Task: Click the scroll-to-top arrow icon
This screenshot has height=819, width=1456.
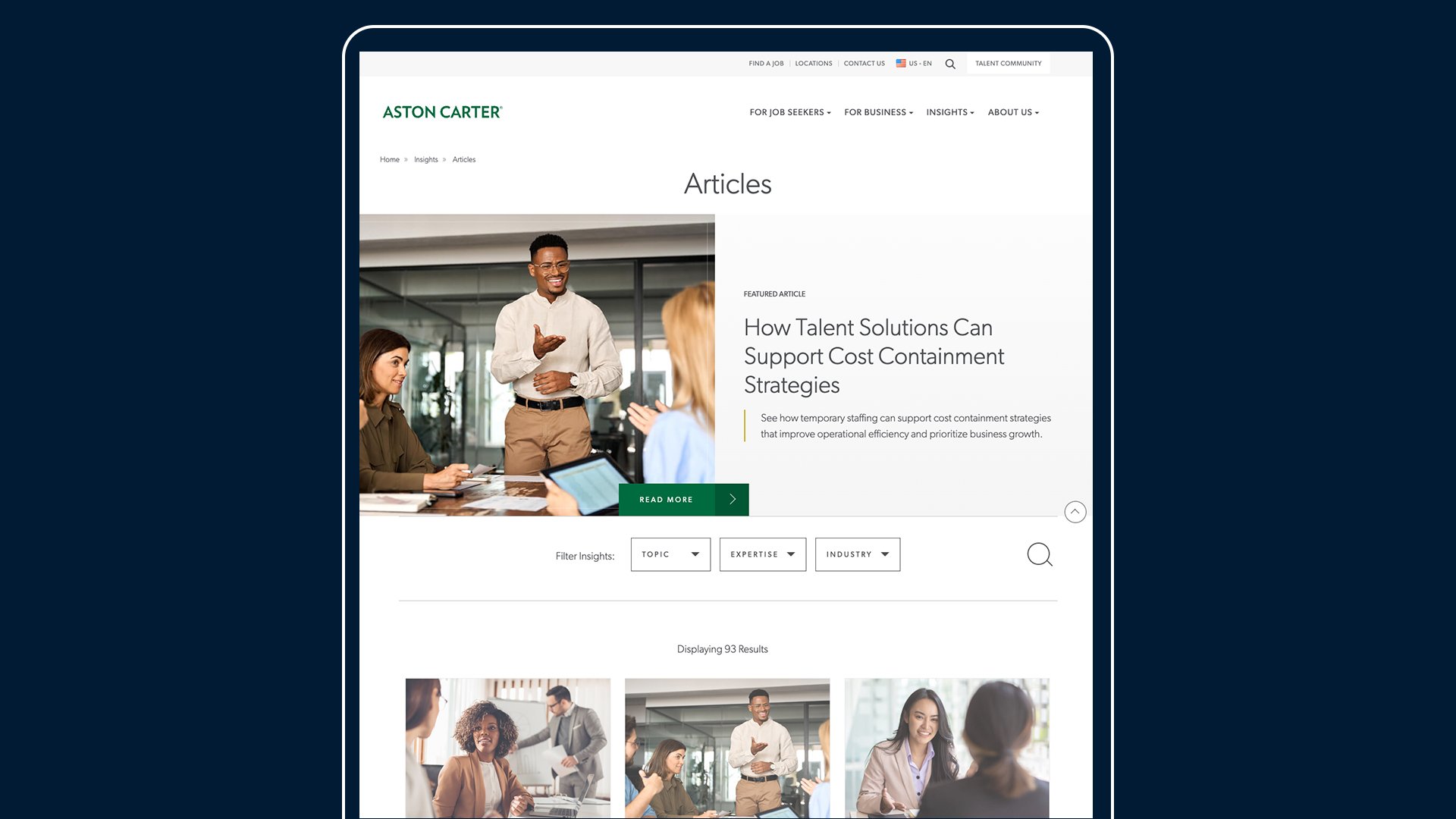Action: point(1075,511)
